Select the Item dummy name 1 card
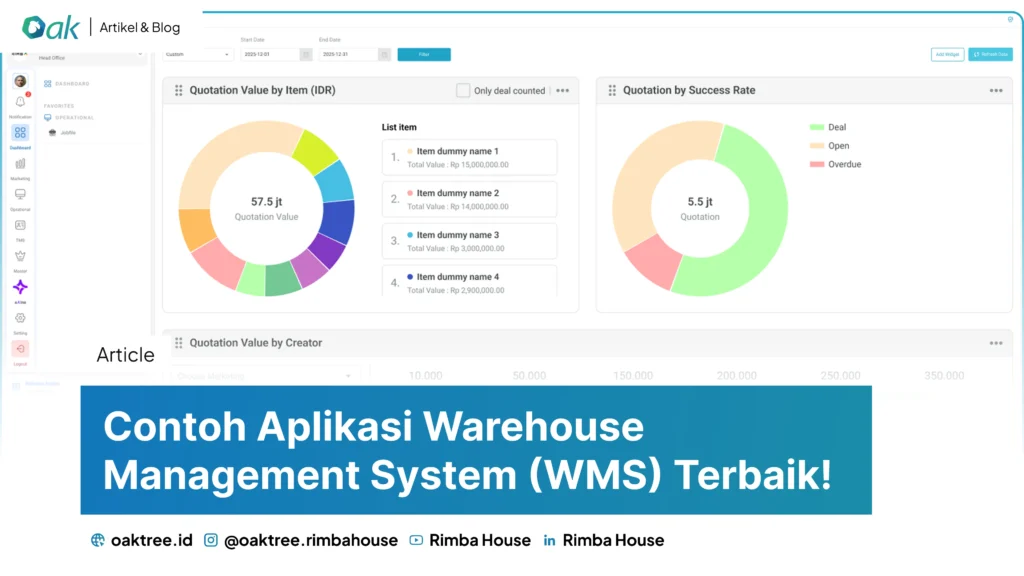1024x576 pixels. pos(470,157)
